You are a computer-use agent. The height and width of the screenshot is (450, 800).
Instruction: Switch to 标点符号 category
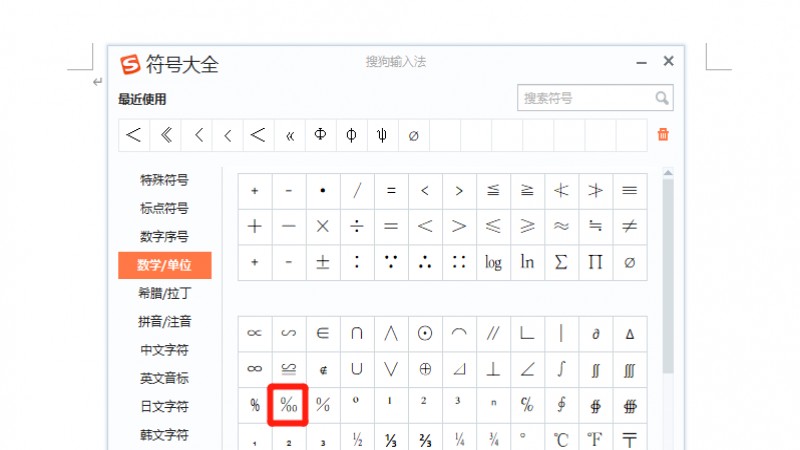[164, 209]
